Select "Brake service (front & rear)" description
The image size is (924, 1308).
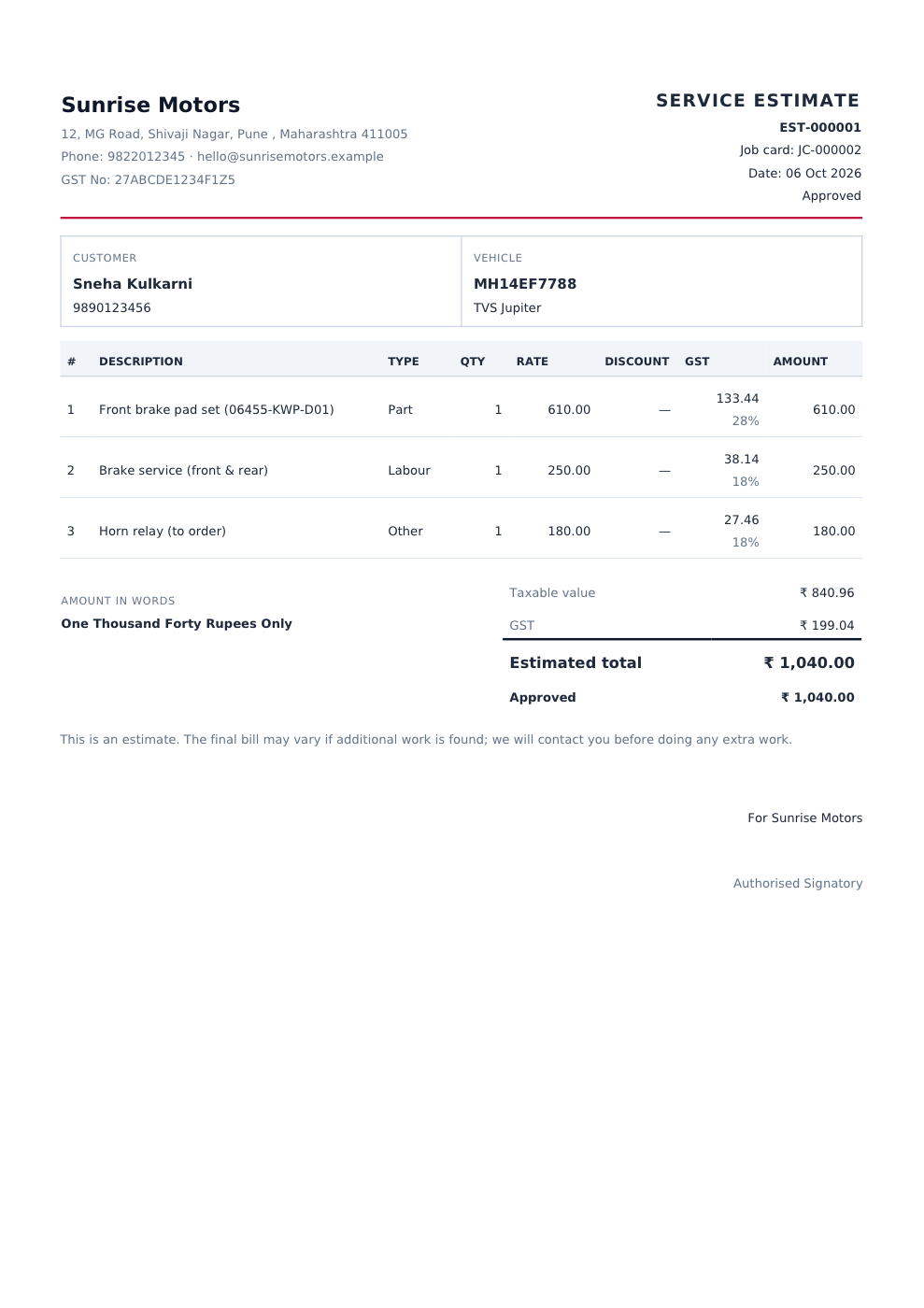pyautogui.click(x=183, y=470)
